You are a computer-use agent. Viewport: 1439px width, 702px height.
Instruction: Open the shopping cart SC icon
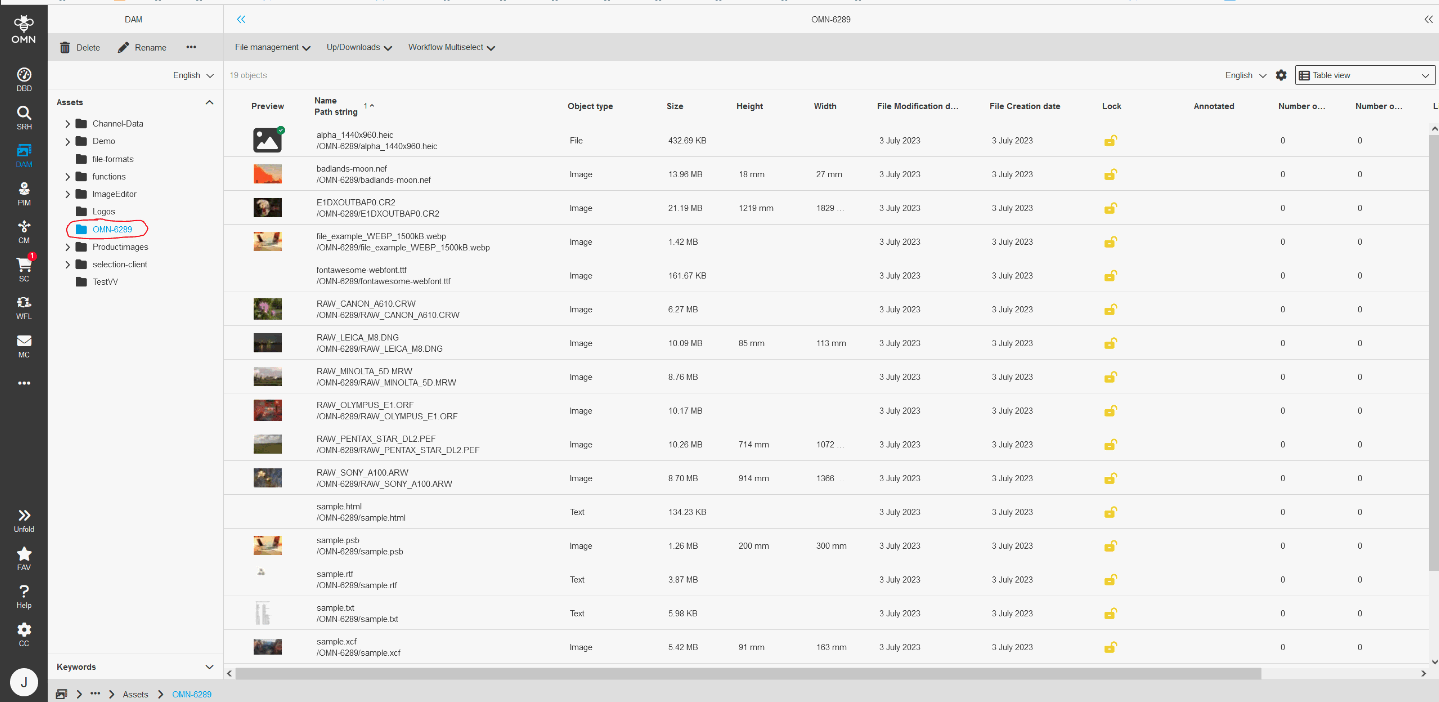click(x=23, y=268)
